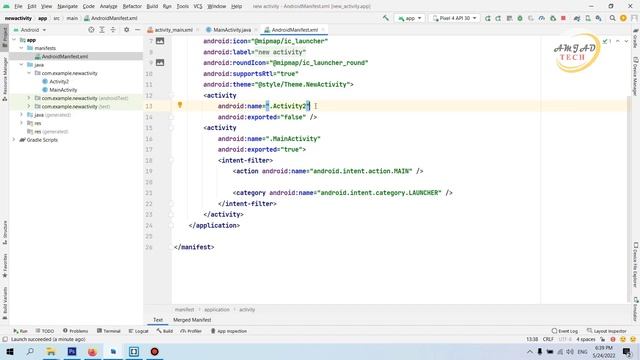Click the Profile app gauge icon
Viewport: 640px width, 360px height.
[x=542, y=18]
